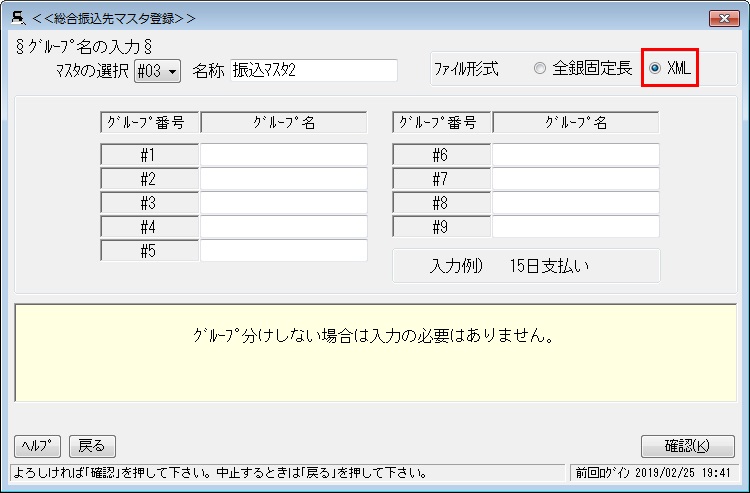Screen dimensions: 750x493
Task: Click the group name field for #2
Action: coord(284,178)
